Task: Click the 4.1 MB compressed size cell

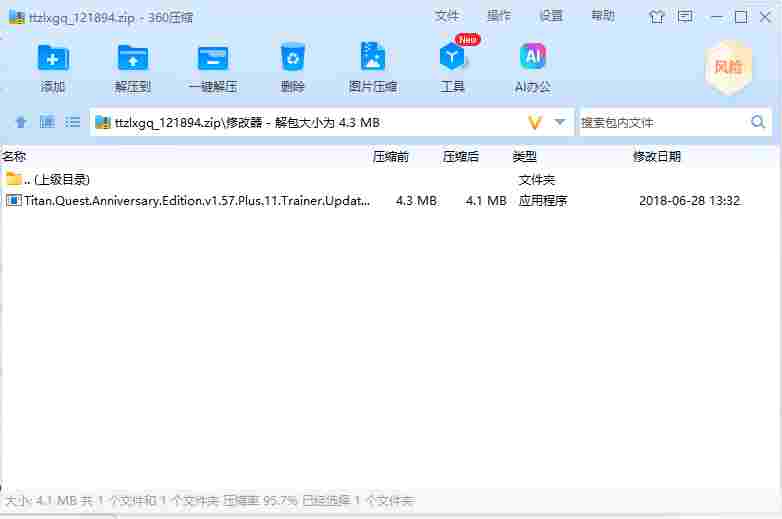Action: click(486, 201)
